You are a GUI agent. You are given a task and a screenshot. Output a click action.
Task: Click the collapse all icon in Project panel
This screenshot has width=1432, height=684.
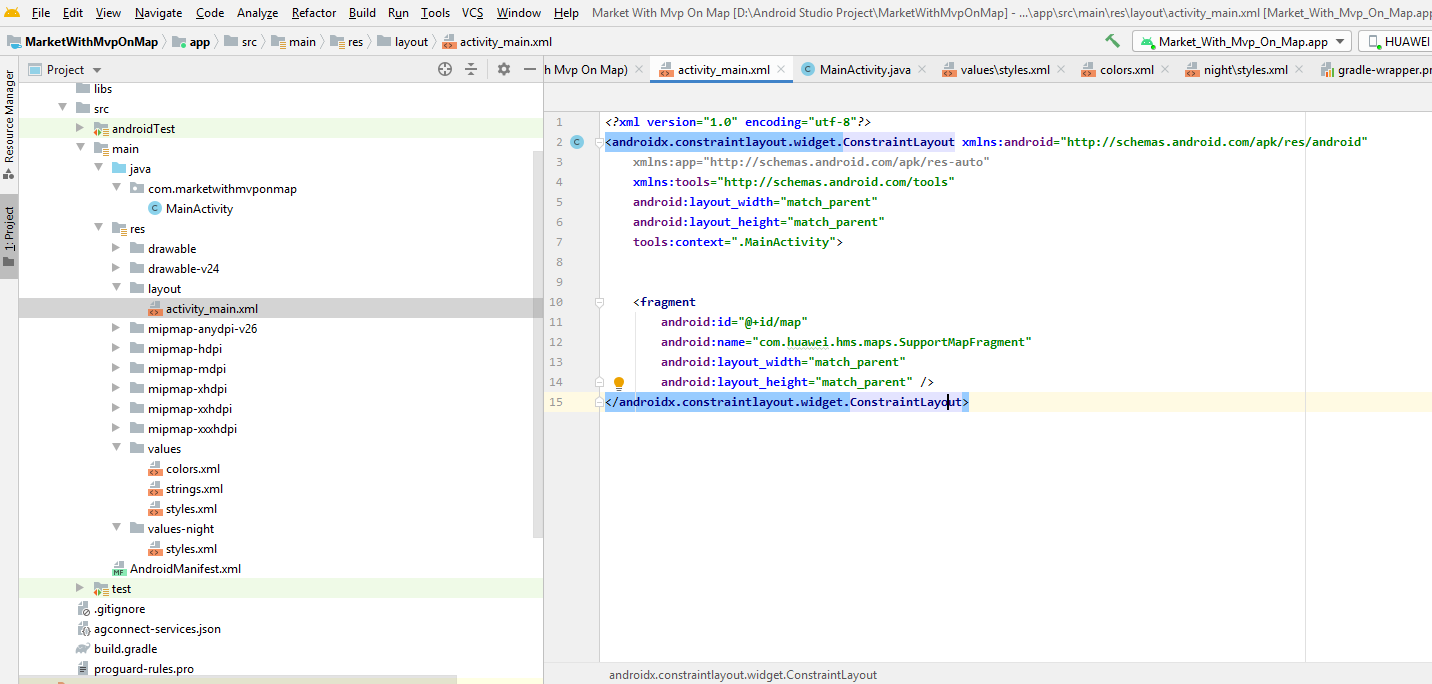(471, 69)
